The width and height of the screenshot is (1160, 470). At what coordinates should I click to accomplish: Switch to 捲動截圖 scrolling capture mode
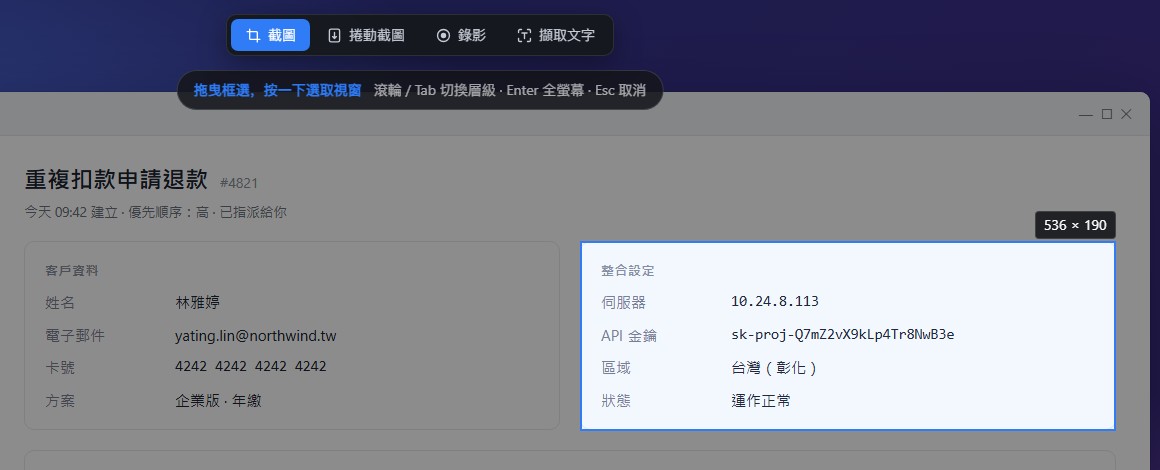[366, 36]
